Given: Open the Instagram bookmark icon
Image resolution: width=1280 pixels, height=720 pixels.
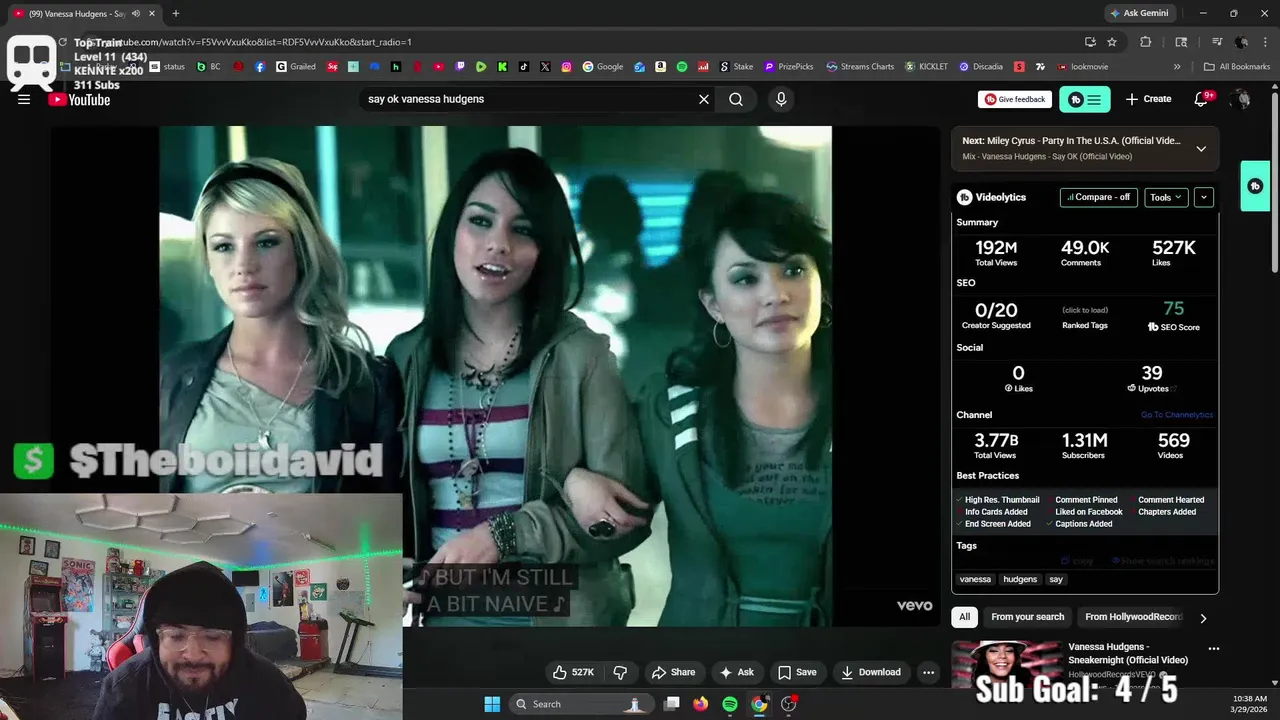Looking at the screenshot, I should pos(566,67).
